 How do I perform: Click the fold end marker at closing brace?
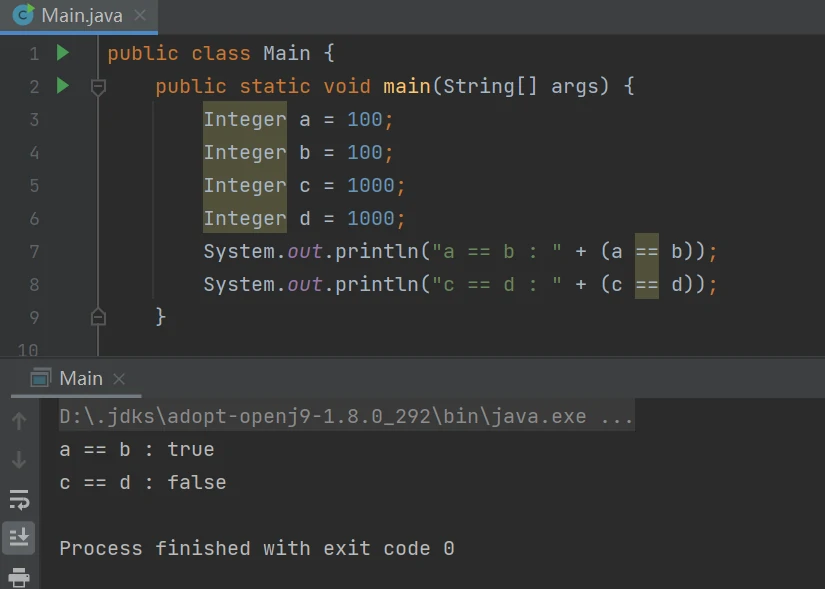(98, 317)
